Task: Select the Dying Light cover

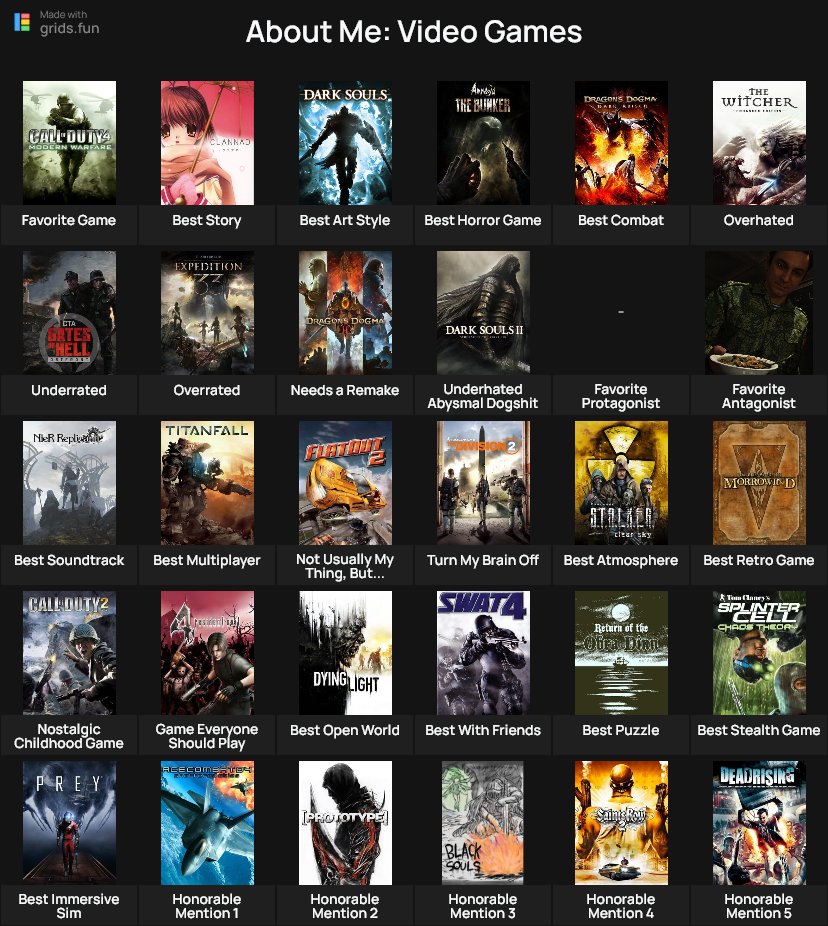Action: click(x=345, y=653)
